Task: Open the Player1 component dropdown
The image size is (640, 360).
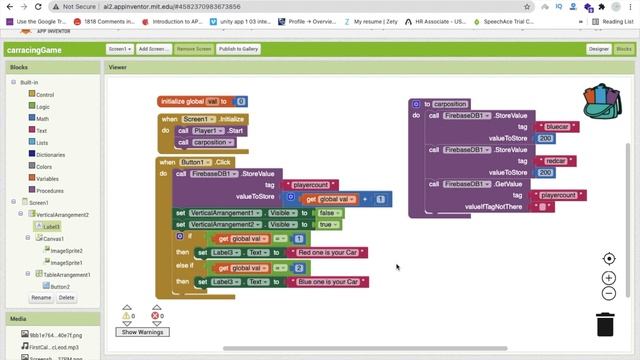Action: [x=208, y=131]
